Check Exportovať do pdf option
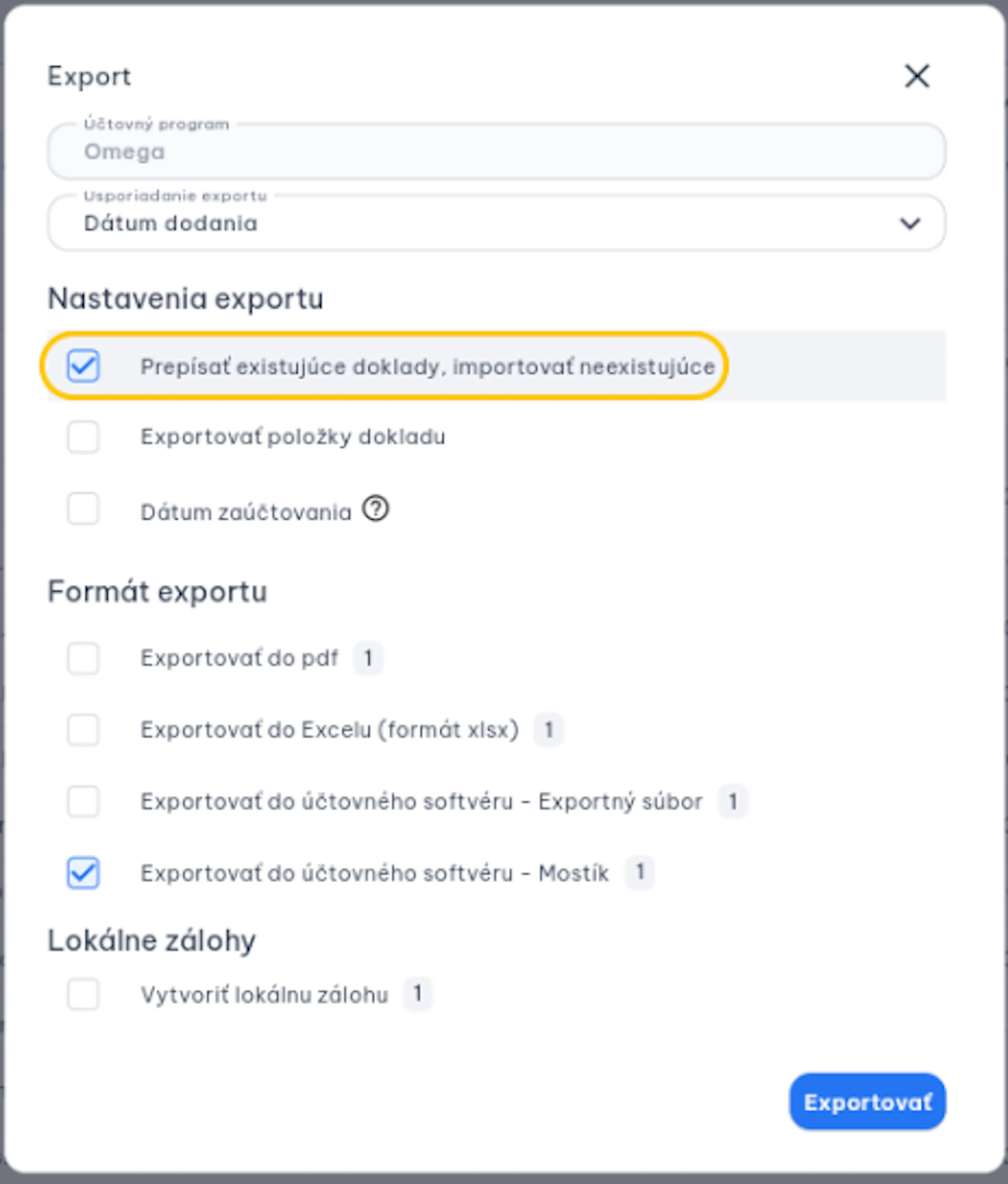 (83, 659)
